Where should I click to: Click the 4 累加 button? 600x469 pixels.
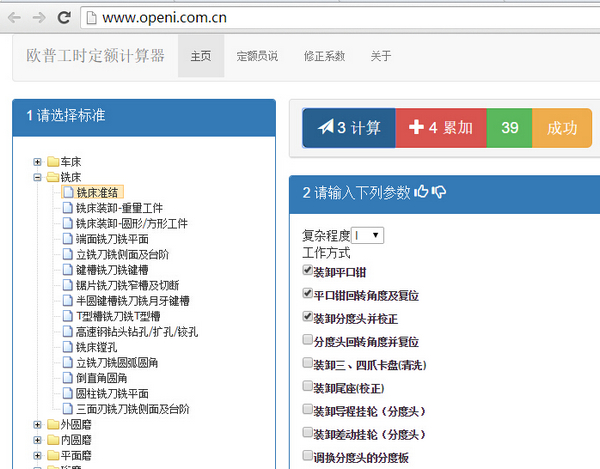pyautogui.click(x=441, y=128)
